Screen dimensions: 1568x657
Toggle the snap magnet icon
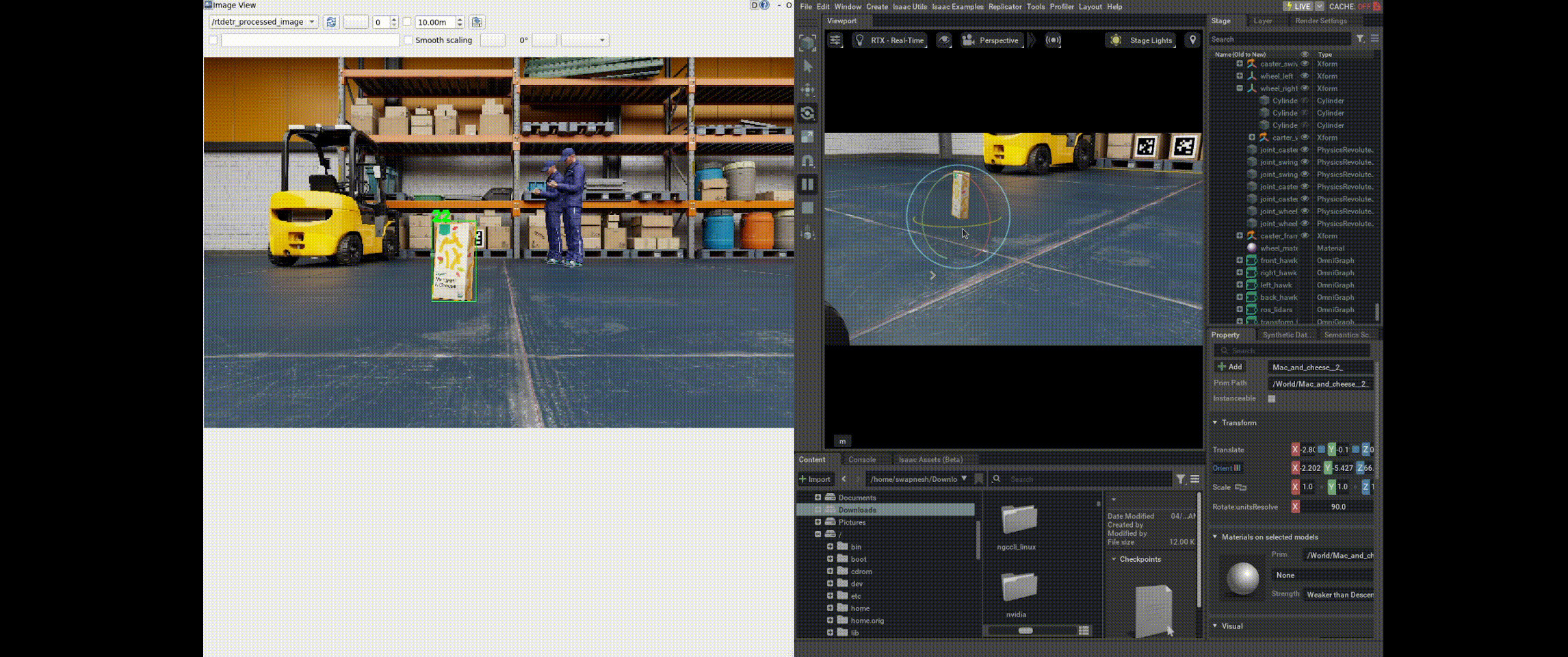807,161
